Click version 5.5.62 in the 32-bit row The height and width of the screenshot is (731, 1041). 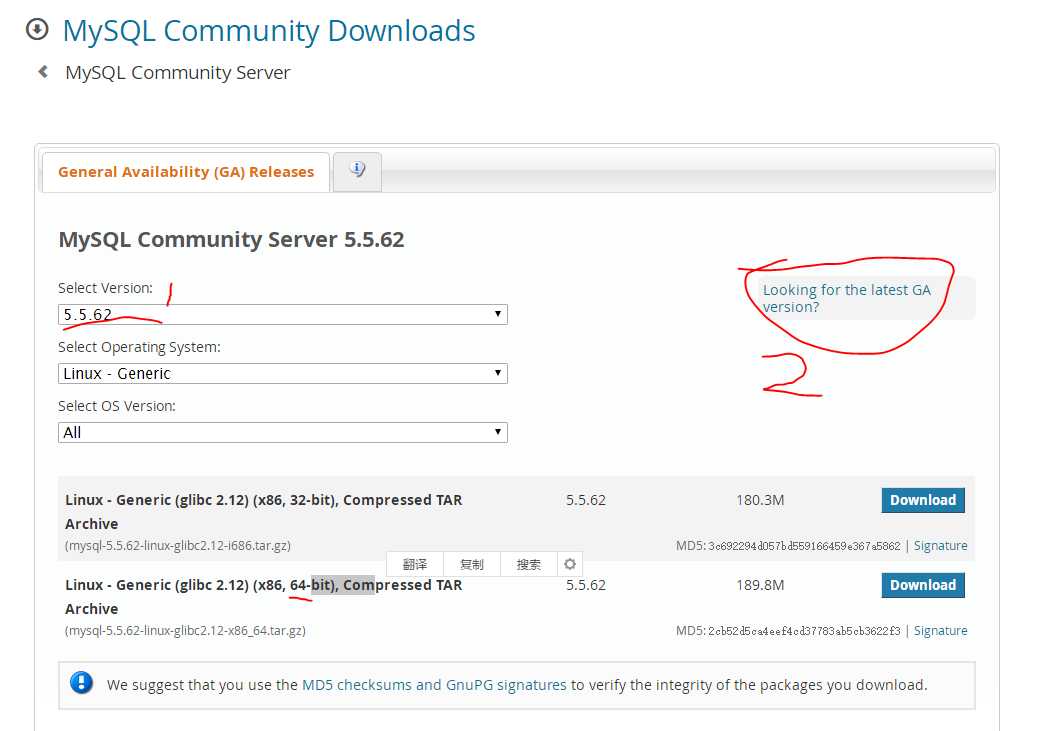pos(586,500)
